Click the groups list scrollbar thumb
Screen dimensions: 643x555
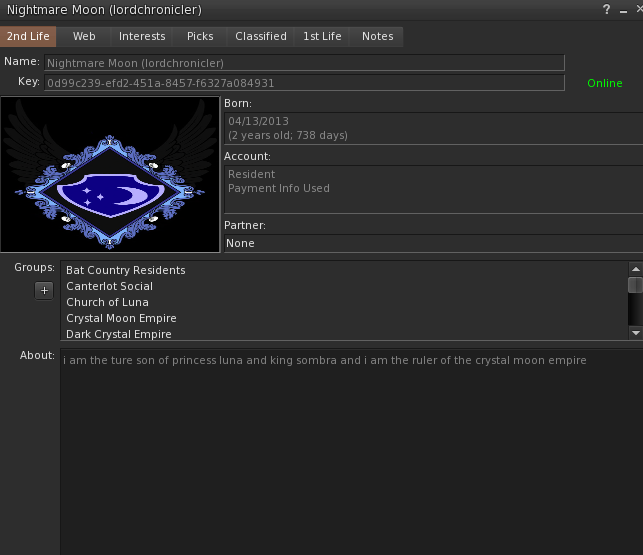[x=635, y=285]
